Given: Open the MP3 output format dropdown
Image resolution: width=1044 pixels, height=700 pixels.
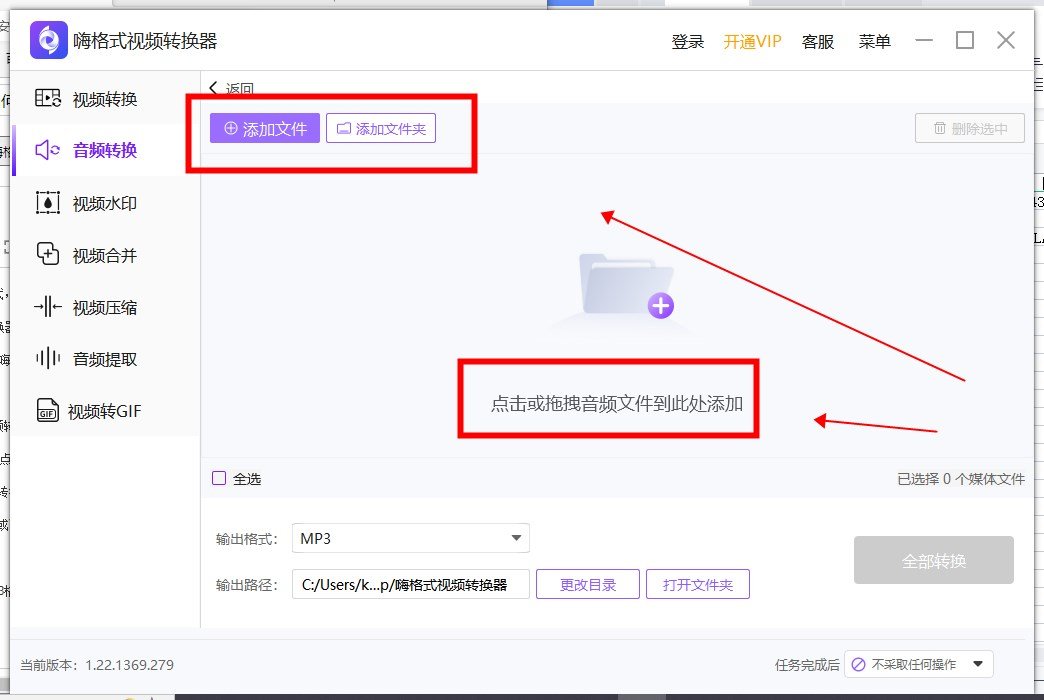Looking at the screenshot, I should 410,538.
